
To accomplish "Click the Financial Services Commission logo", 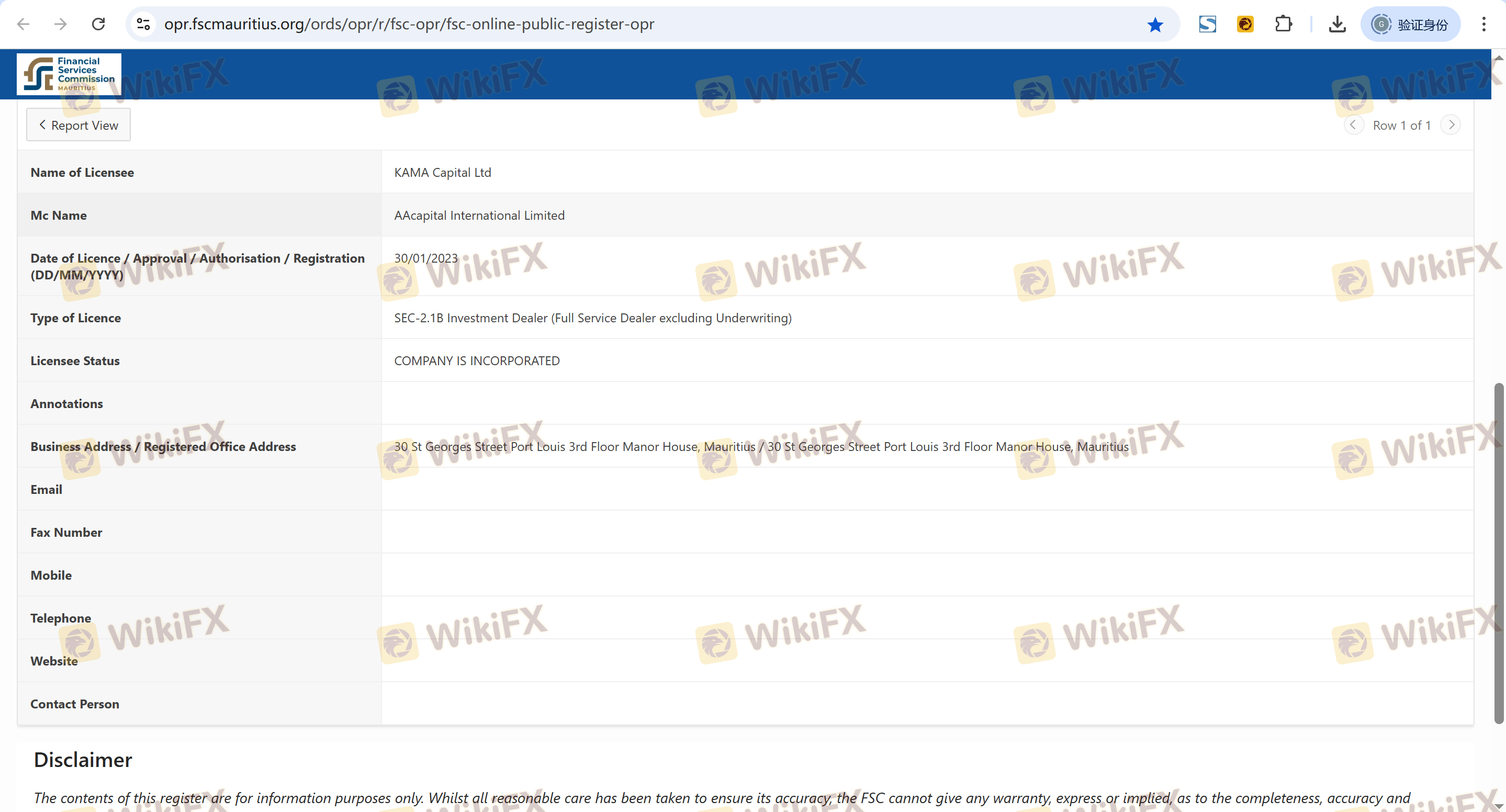I will tap(69, 74).
